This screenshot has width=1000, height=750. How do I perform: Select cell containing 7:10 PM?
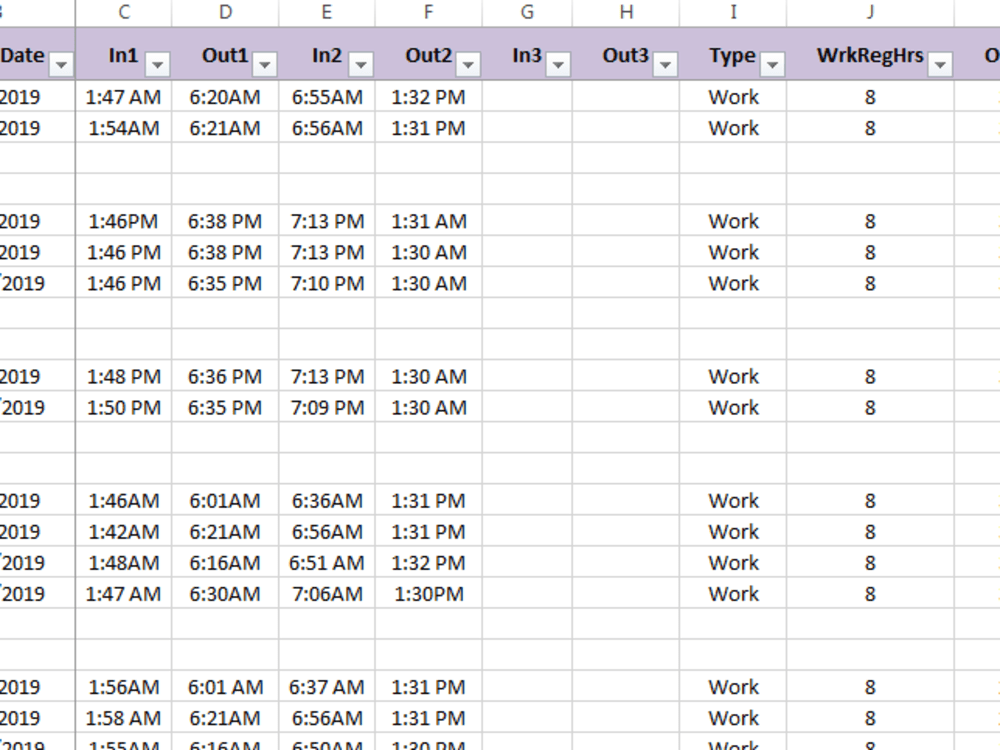click(327, 283)
